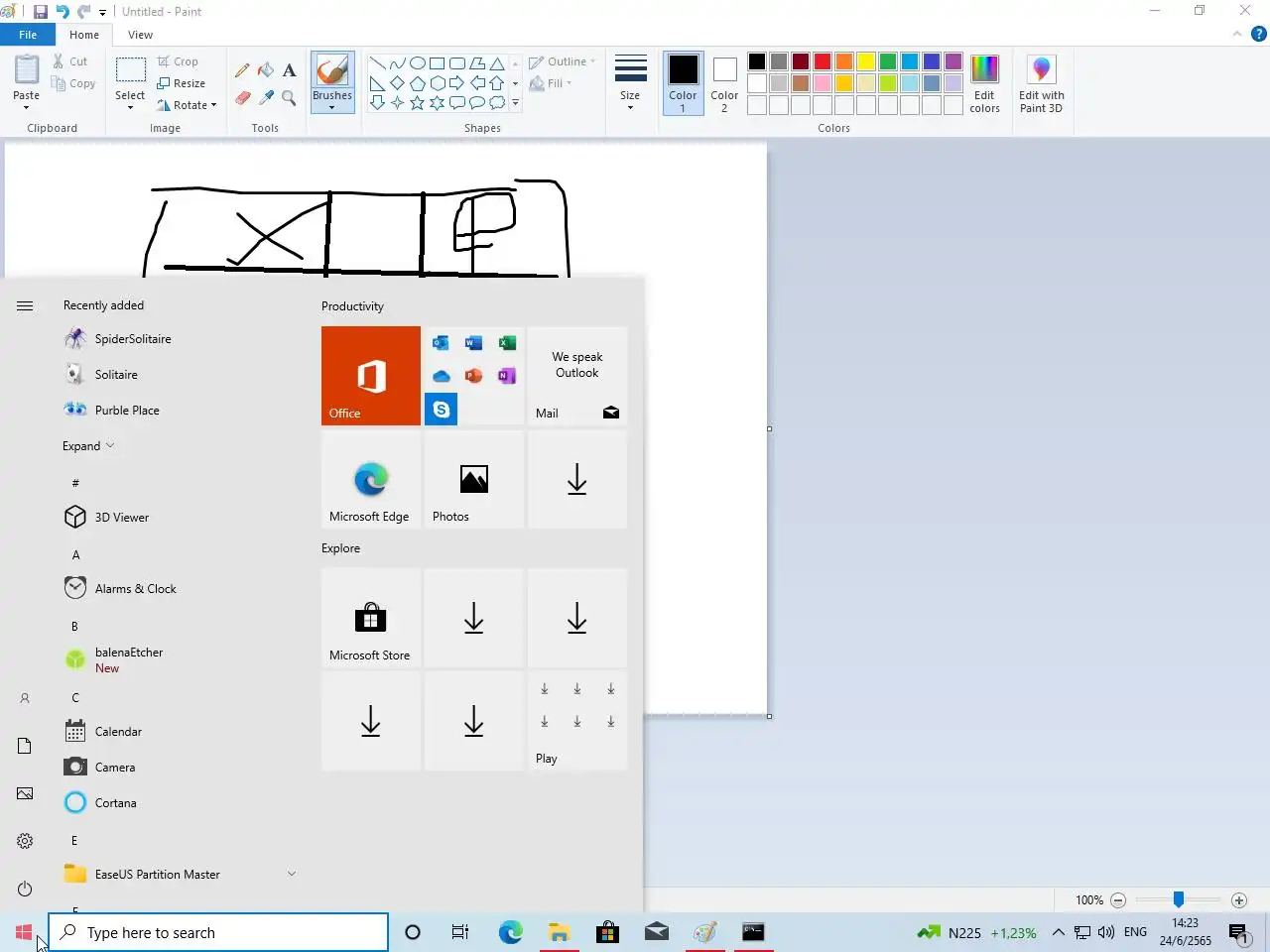
Task: Open Skype tile in the Productivity group
Action: tap(441, 409)
